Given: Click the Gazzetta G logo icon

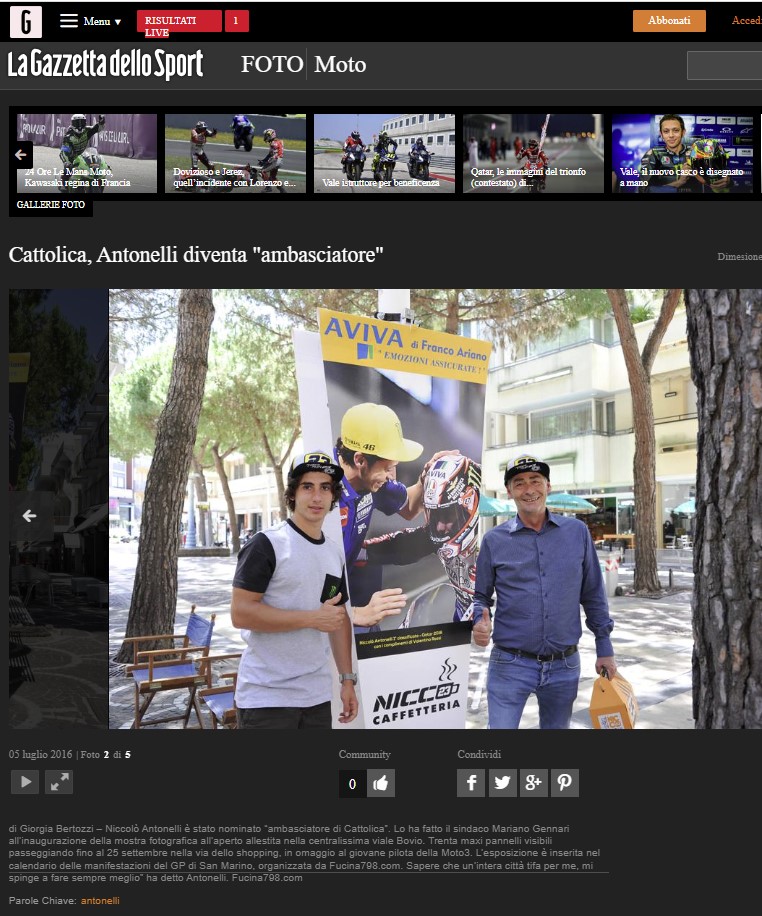Looking at the screenshot, I should (26, 22).
